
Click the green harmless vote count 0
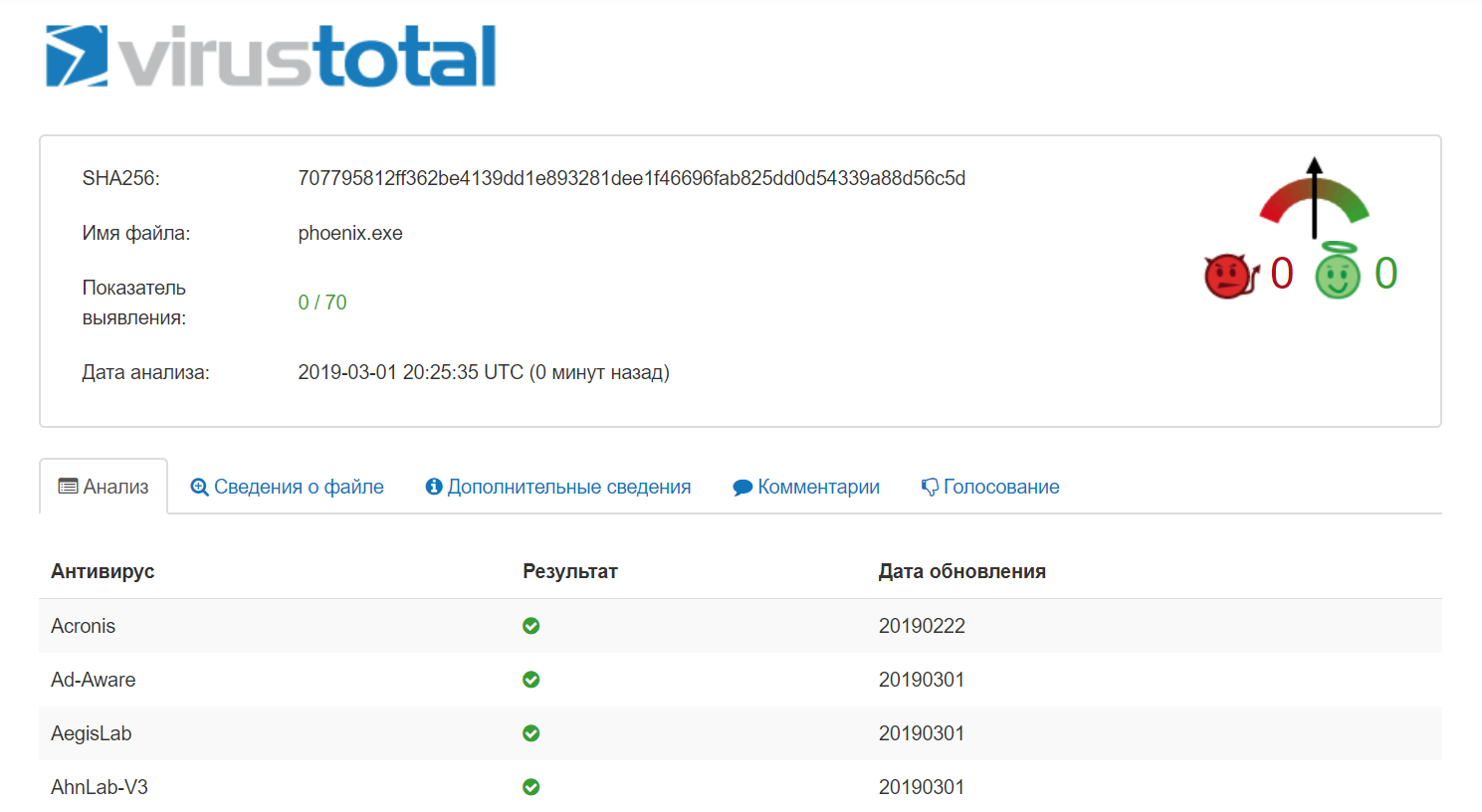pos(1386,273)
